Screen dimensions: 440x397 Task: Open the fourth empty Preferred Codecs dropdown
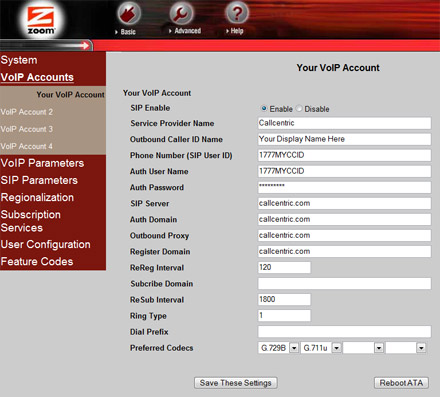click(x=406, y=348)
